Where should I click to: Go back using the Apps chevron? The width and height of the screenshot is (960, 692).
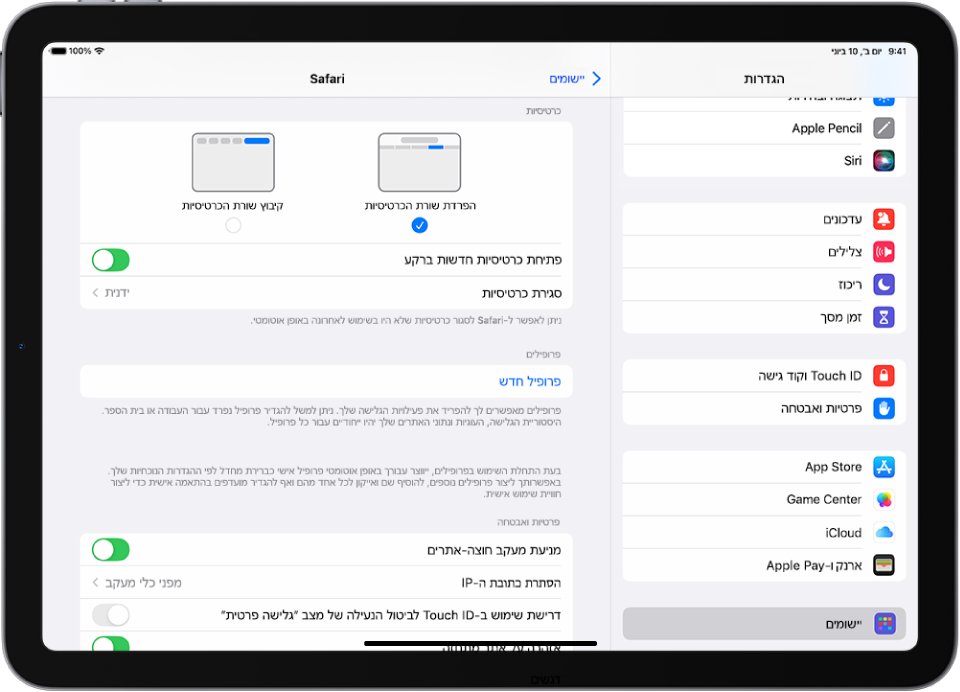[595, 78]
